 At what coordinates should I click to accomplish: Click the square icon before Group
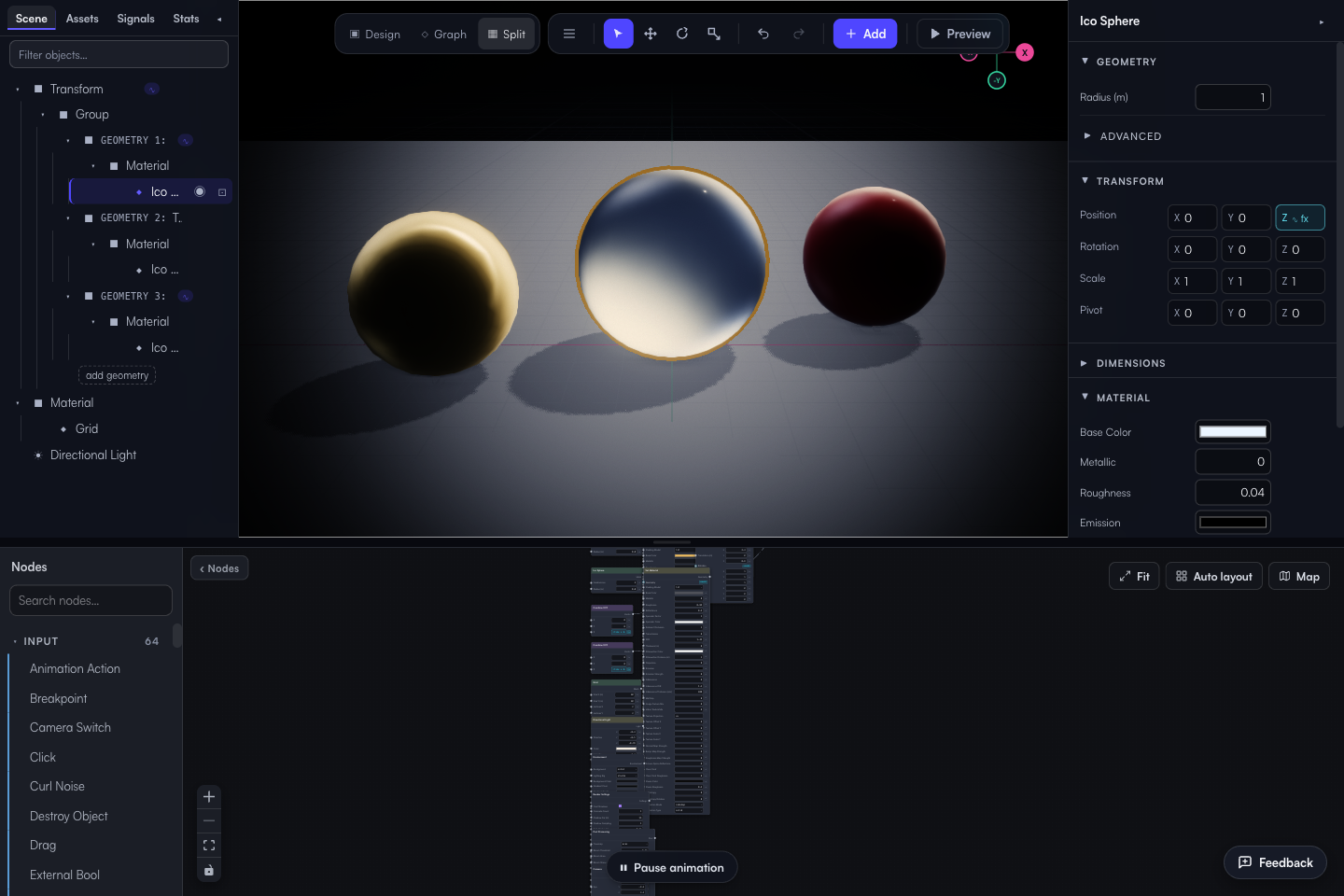[x=63, y=115]
